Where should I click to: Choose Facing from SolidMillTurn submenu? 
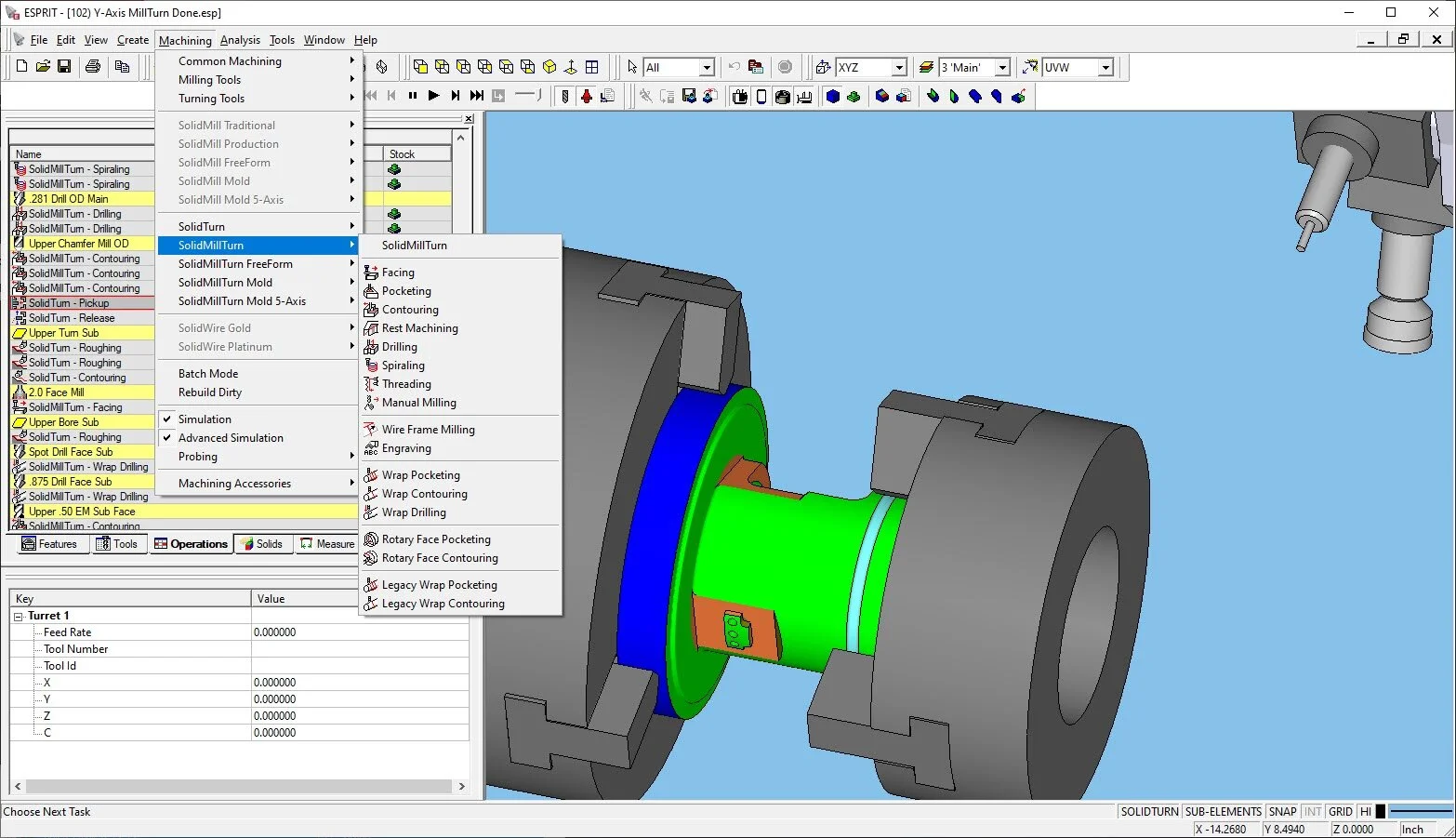[x=460, y=273]
